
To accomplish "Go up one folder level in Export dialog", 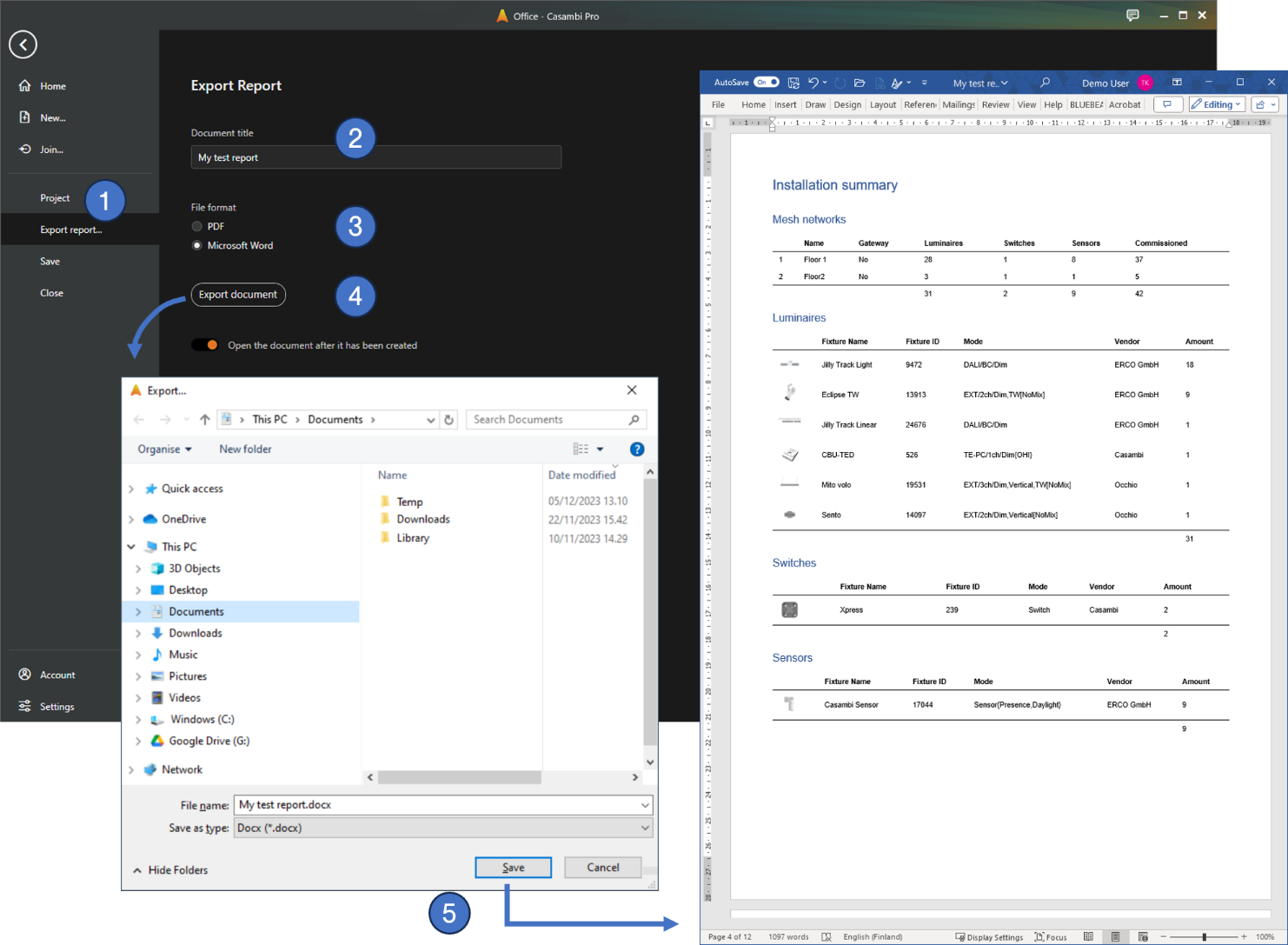I will (x=205, y=420).
